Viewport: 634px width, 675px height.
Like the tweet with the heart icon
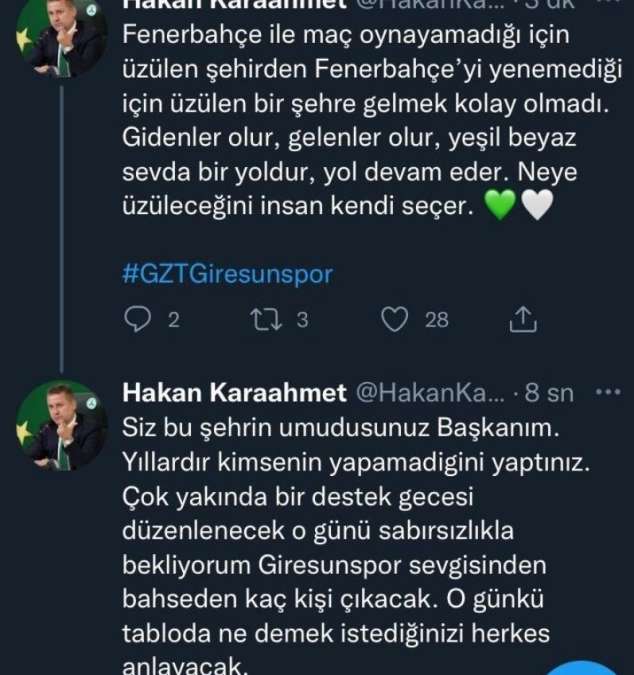coord(397,319)
